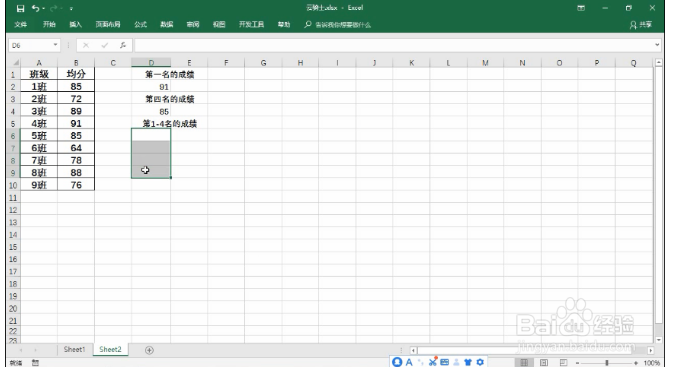
Task: Open Insert Function fx icon
Action: (x=123, y=45)
